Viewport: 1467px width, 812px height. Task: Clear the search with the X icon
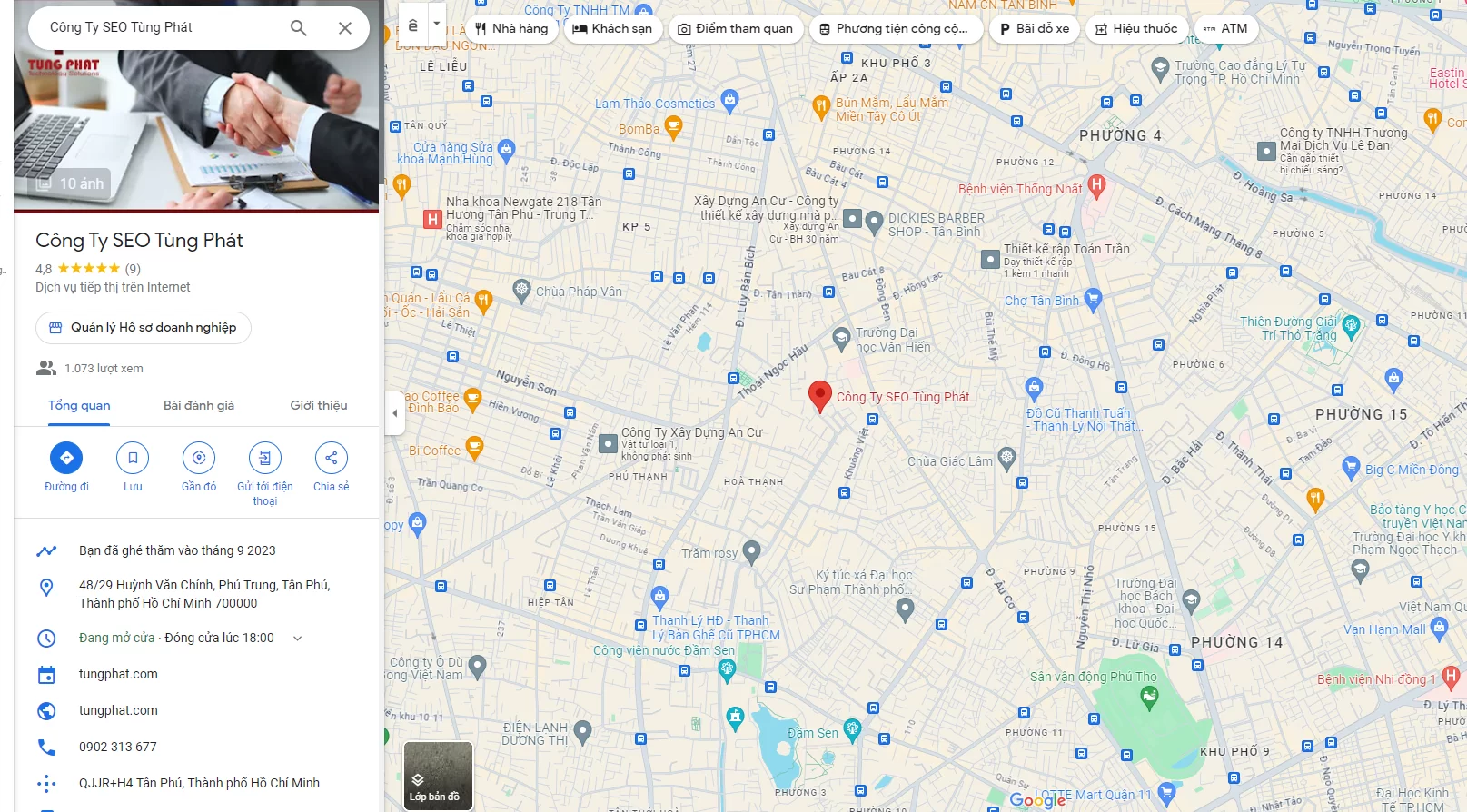(345, 28)
